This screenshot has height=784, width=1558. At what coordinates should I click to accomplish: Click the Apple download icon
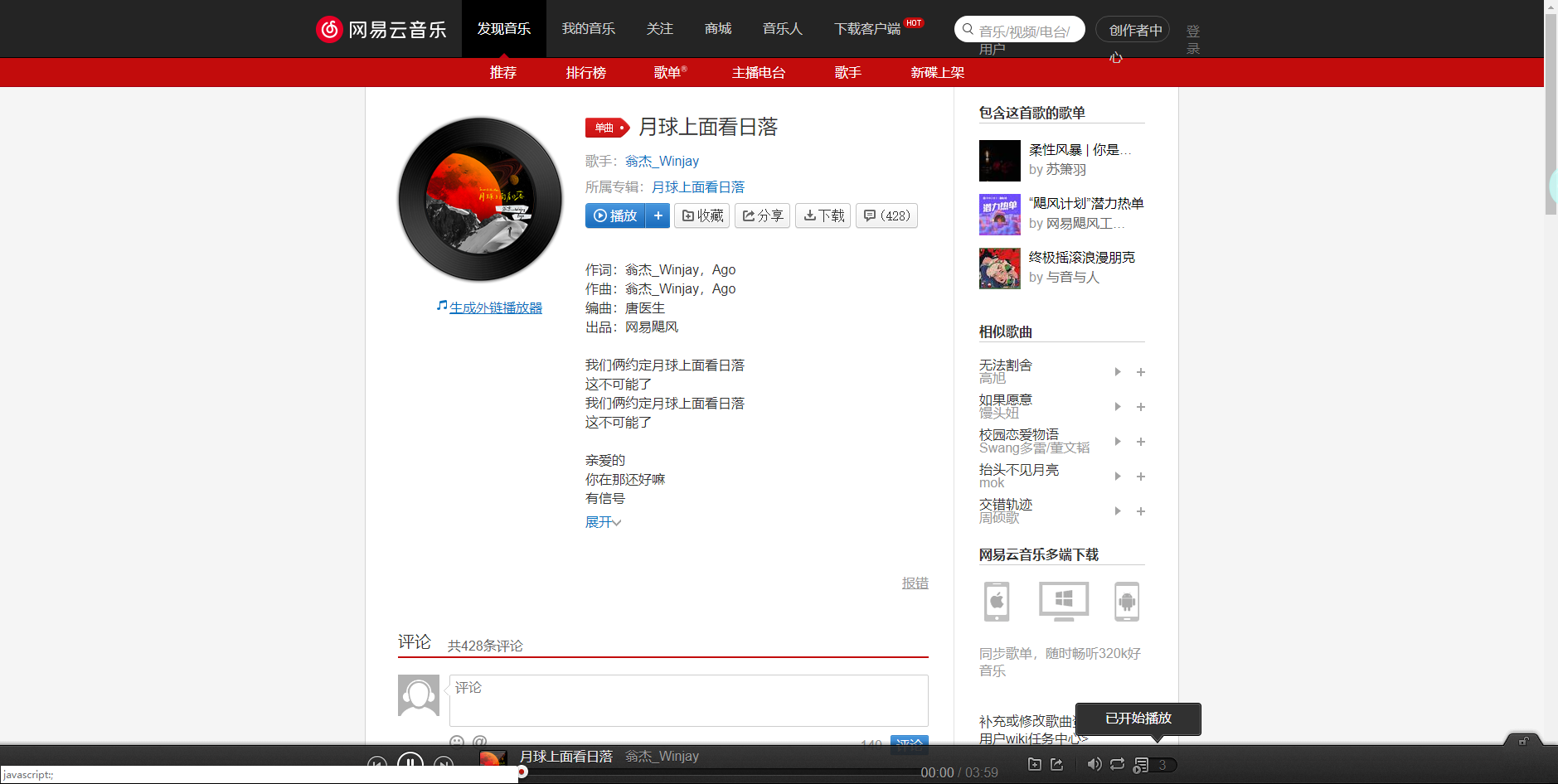tap(996, 602)
